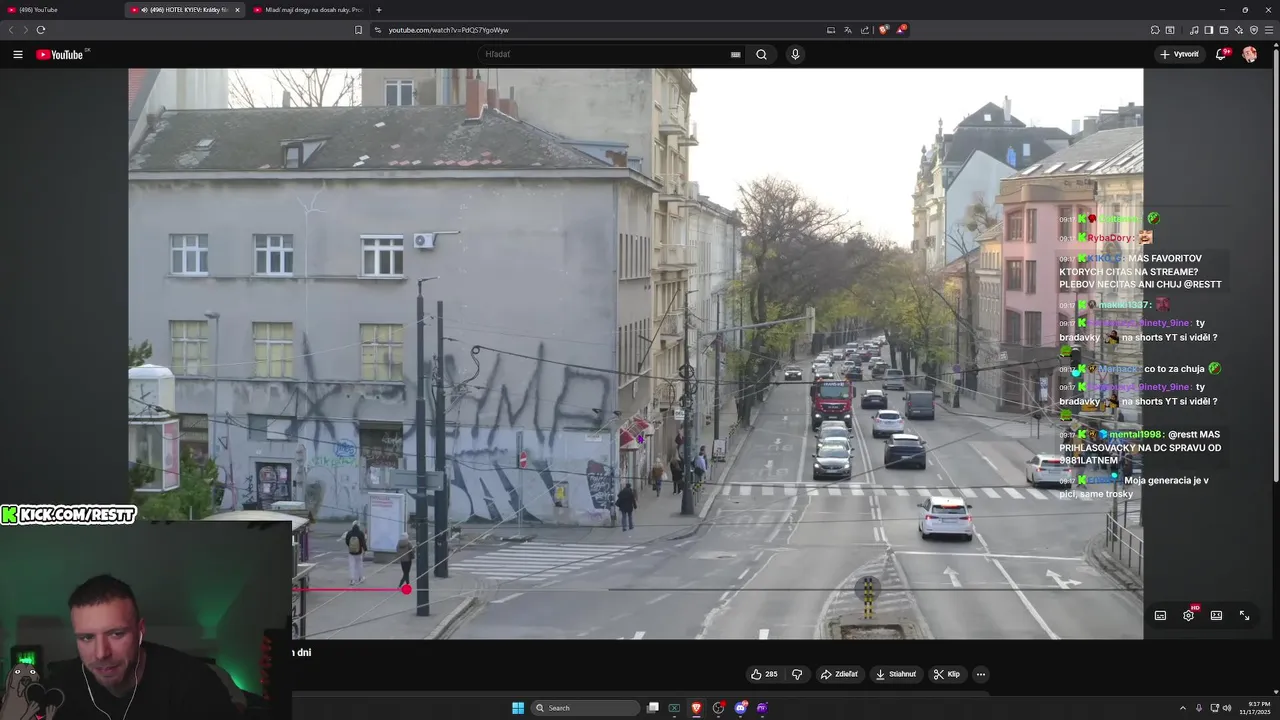Click the video frame to pause
The height and width of the screenshot is (720, 1280).
[x=635, y=353]
